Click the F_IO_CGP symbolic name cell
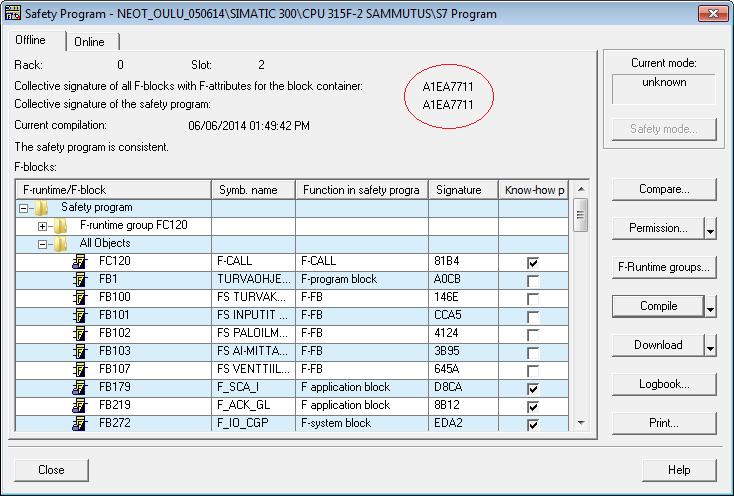Screen dimensions: 734x496 (253, 423)
